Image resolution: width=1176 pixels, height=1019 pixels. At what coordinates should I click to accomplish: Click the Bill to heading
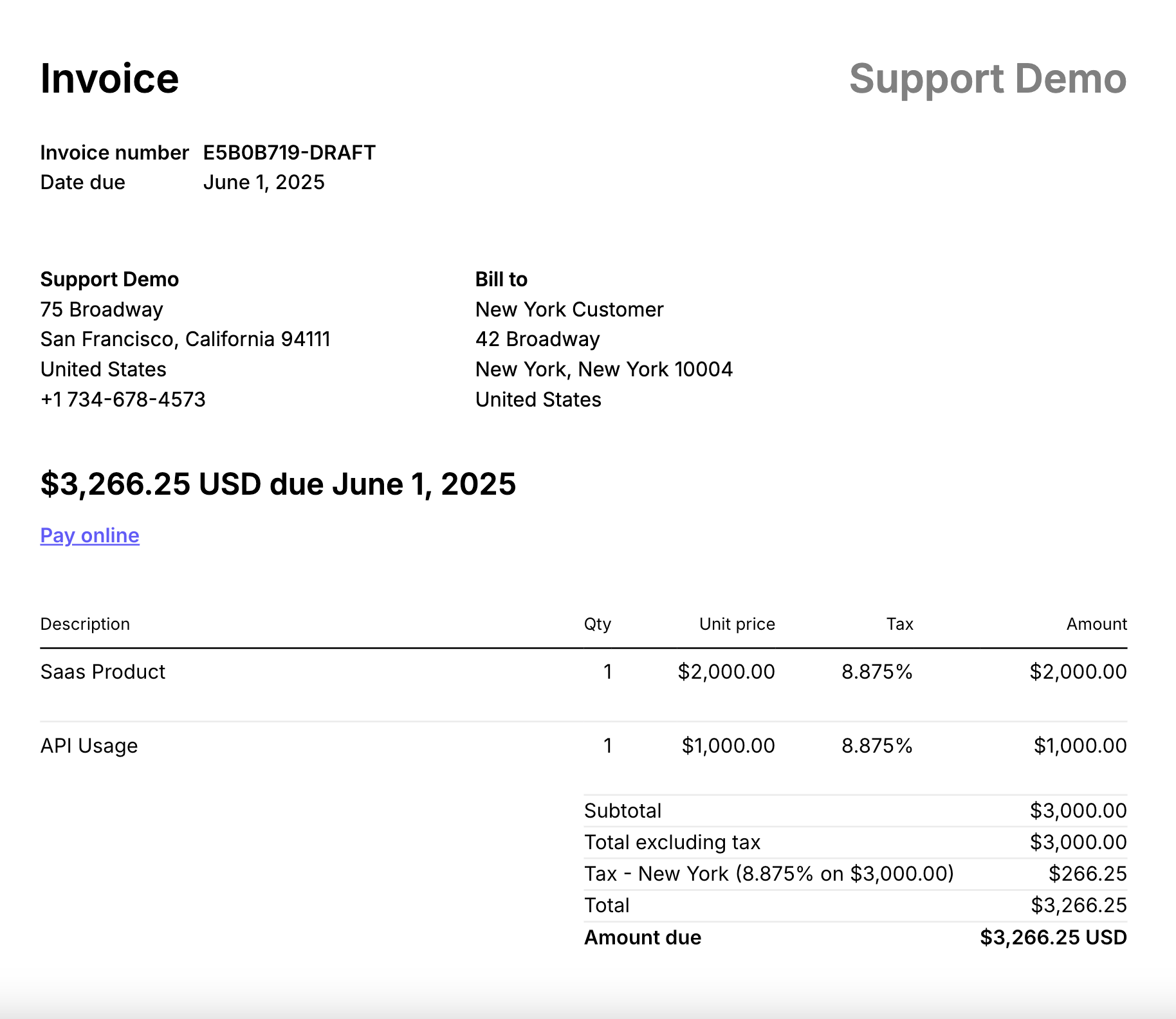[x=501, y=279]
